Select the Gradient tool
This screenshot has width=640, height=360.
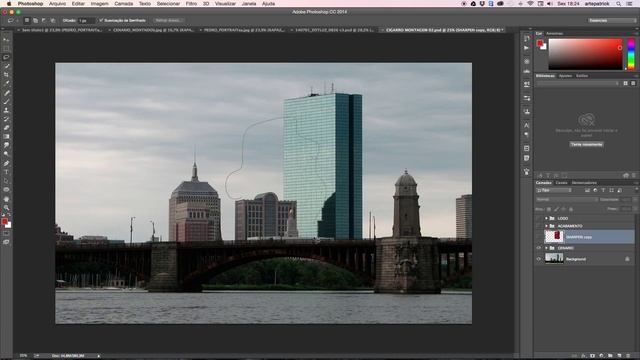6,137
